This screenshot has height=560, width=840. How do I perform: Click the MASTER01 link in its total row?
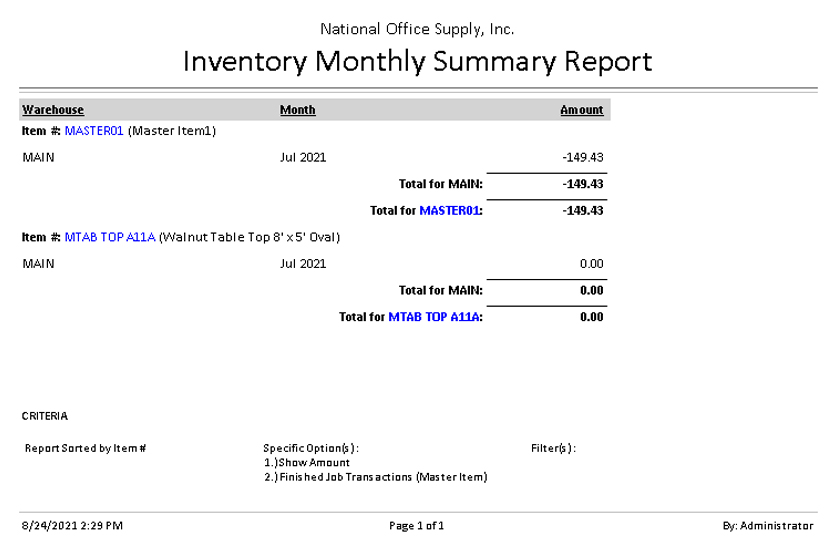(x=450, y=211)
